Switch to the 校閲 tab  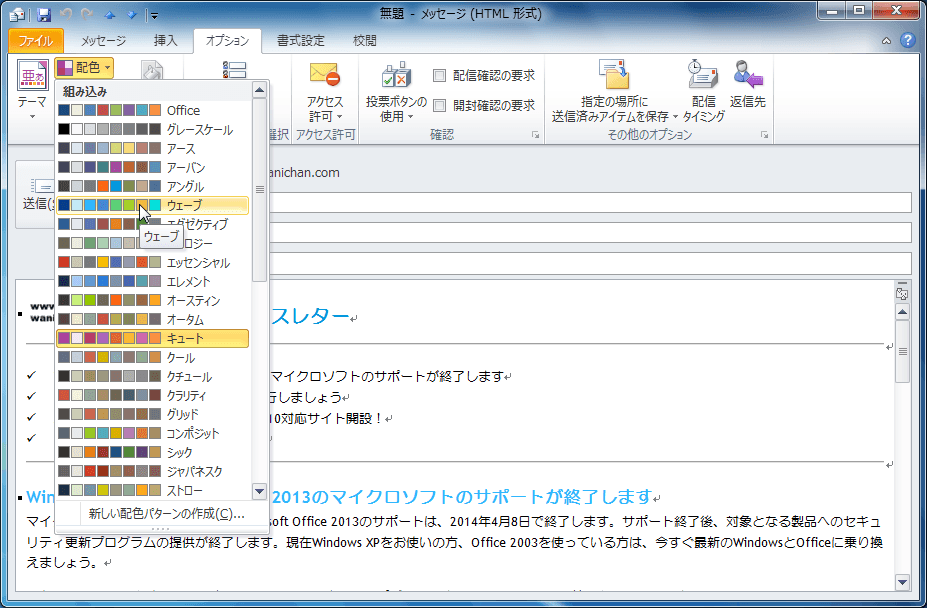point(364,40)
